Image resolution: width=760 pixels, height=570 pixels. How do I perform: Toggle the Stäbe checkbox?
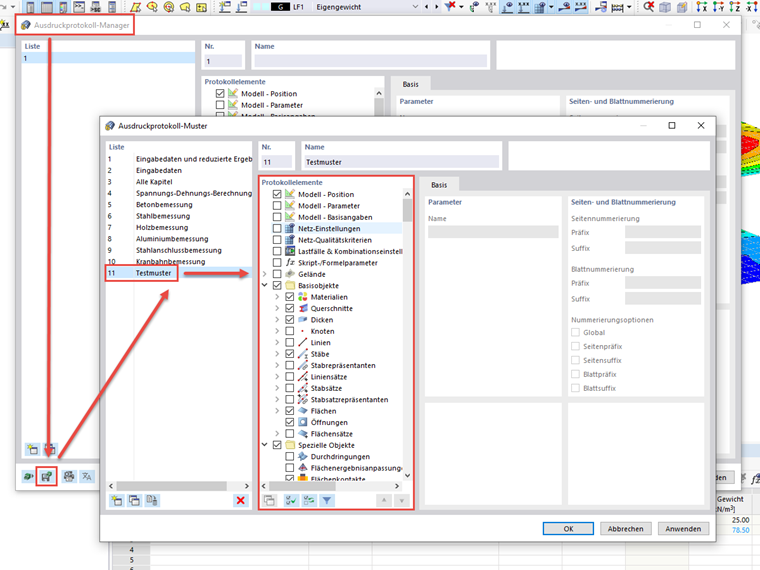click(289, 354)
